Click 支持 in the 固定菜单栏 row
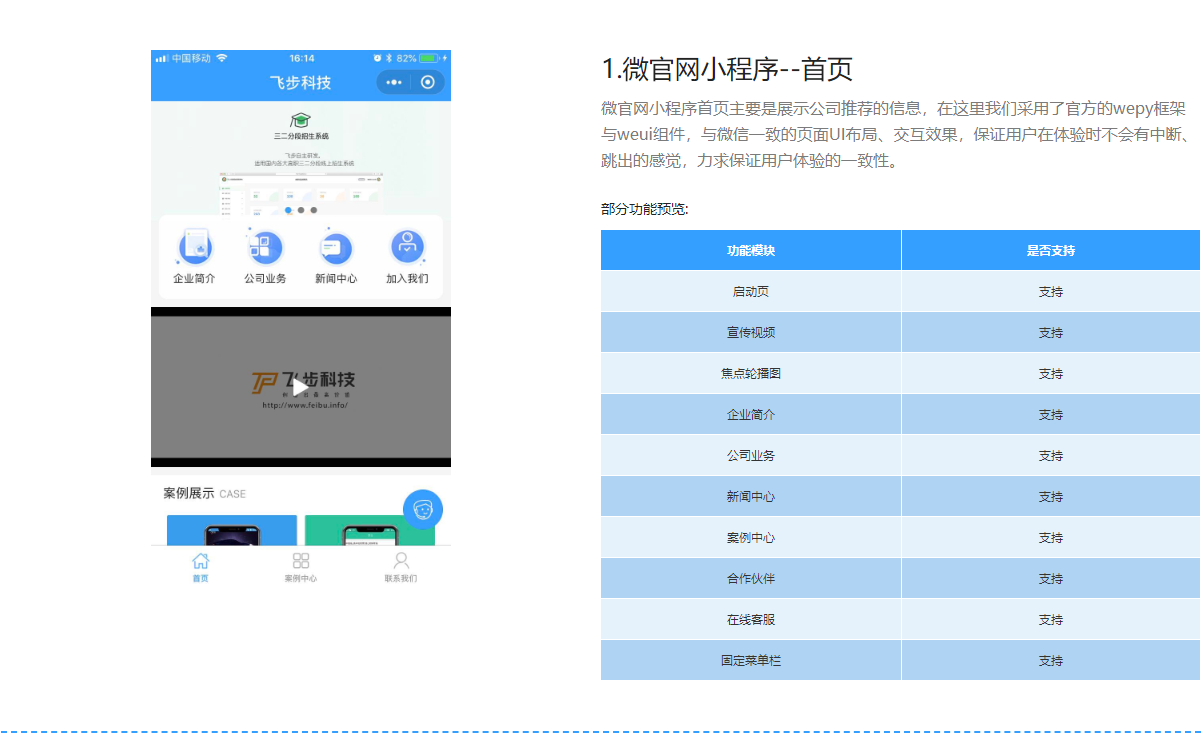The image size is (1202, 734). coord(1051,661)
